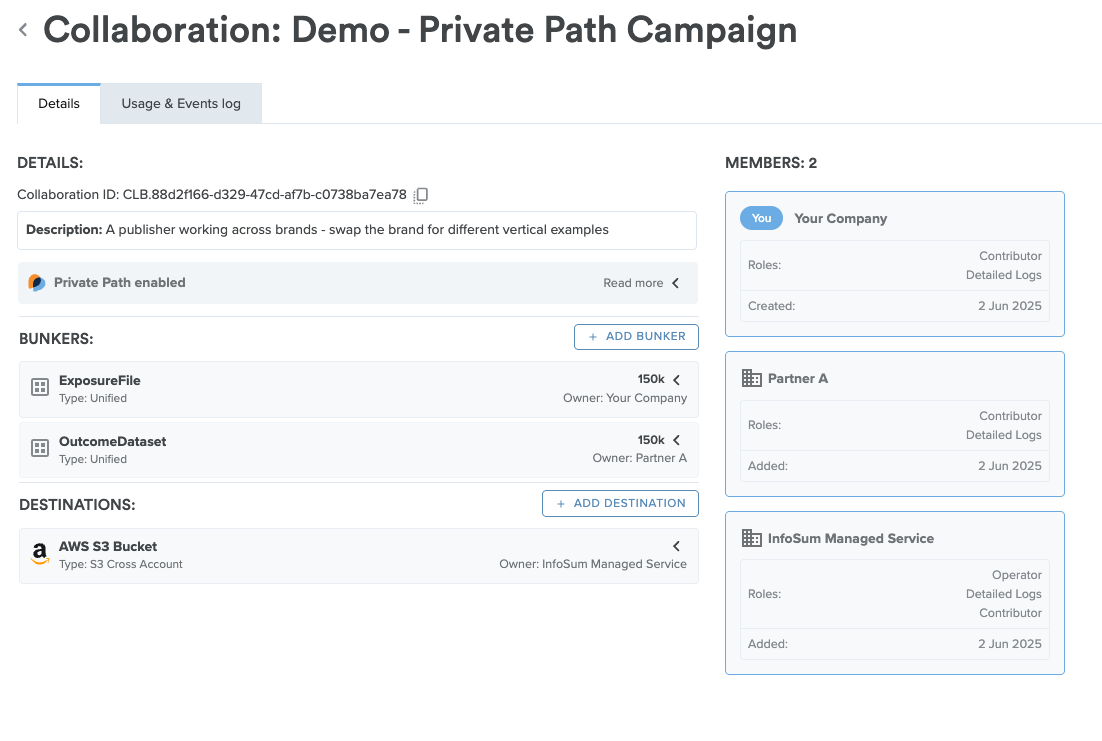
Task: Click the InfoSum Managed Service member name
Action: tap(850, 539)
